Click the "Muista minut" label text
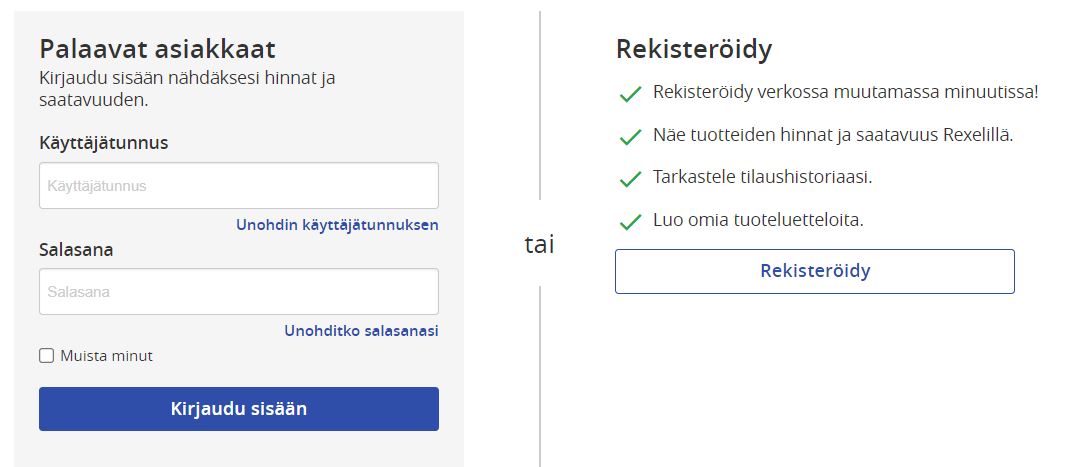 tap(106, 356)
